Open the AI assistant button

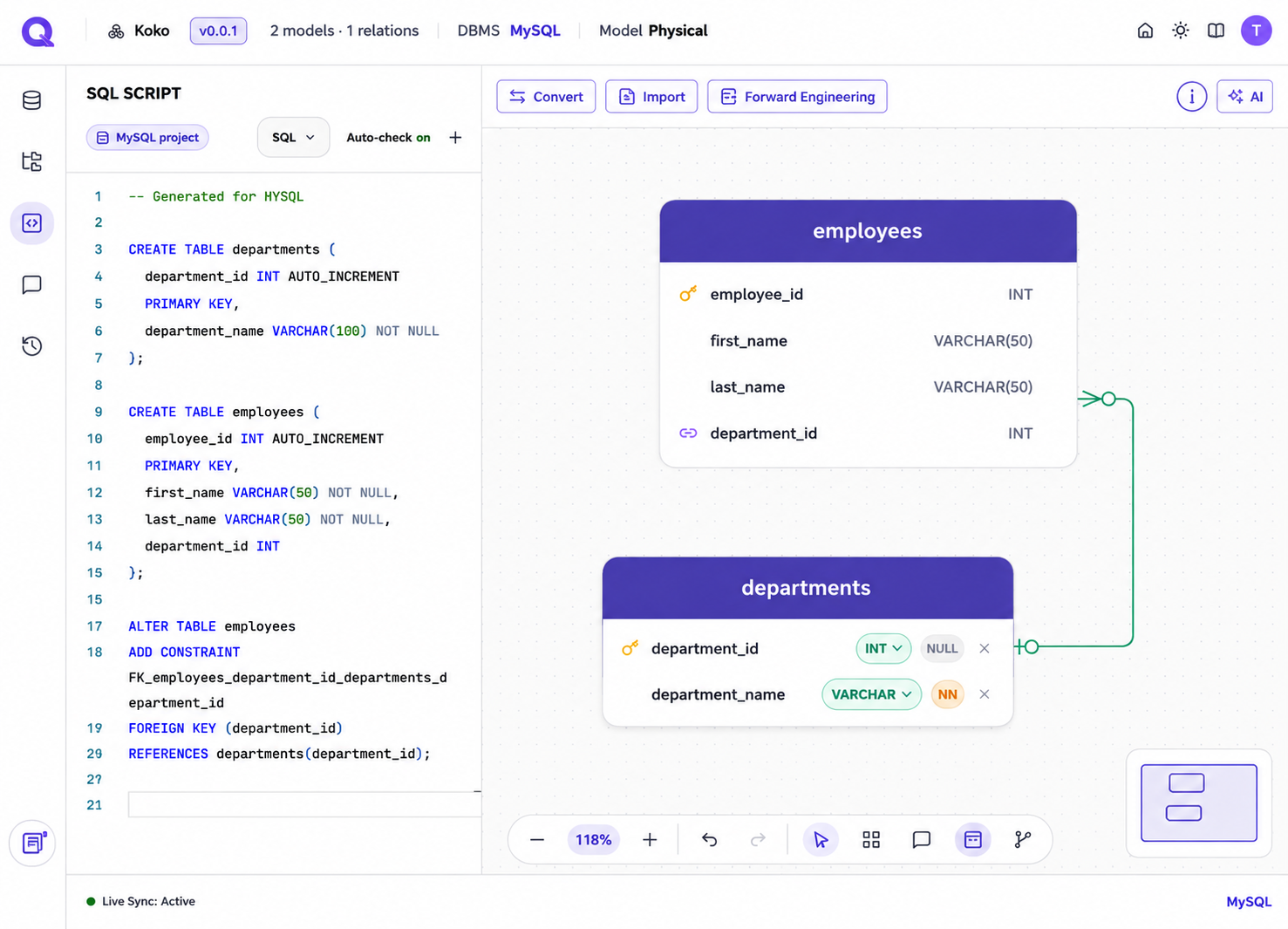pyautogui.click(x=1245, y=97)
